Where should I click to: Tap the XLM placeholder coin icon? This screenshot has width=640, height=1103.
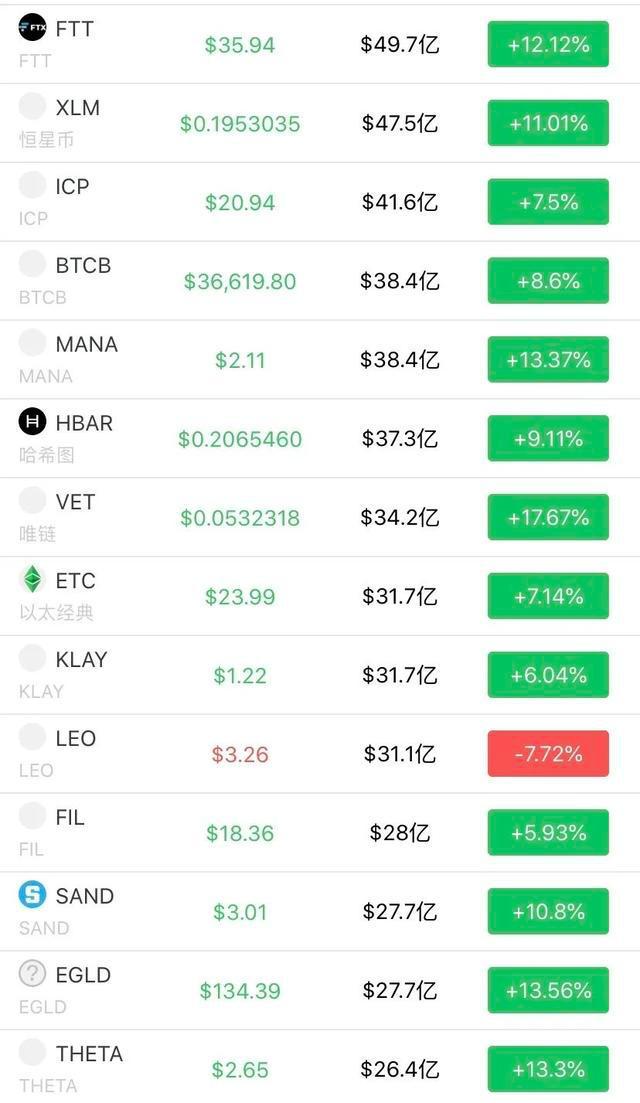coord(32,106)
